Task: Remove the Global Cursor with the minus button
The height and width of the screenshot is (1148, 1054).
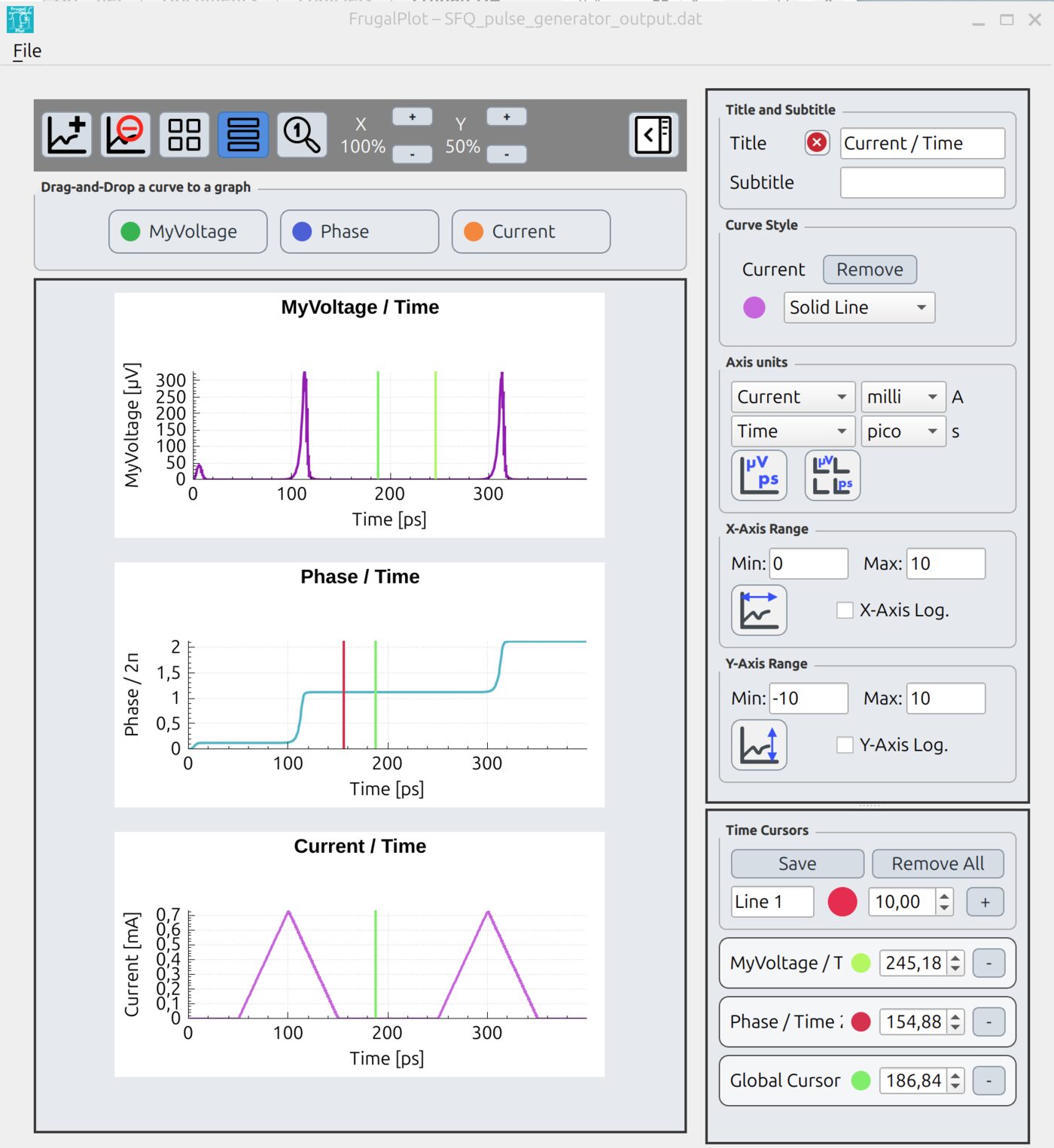Action: point(989,1081)
